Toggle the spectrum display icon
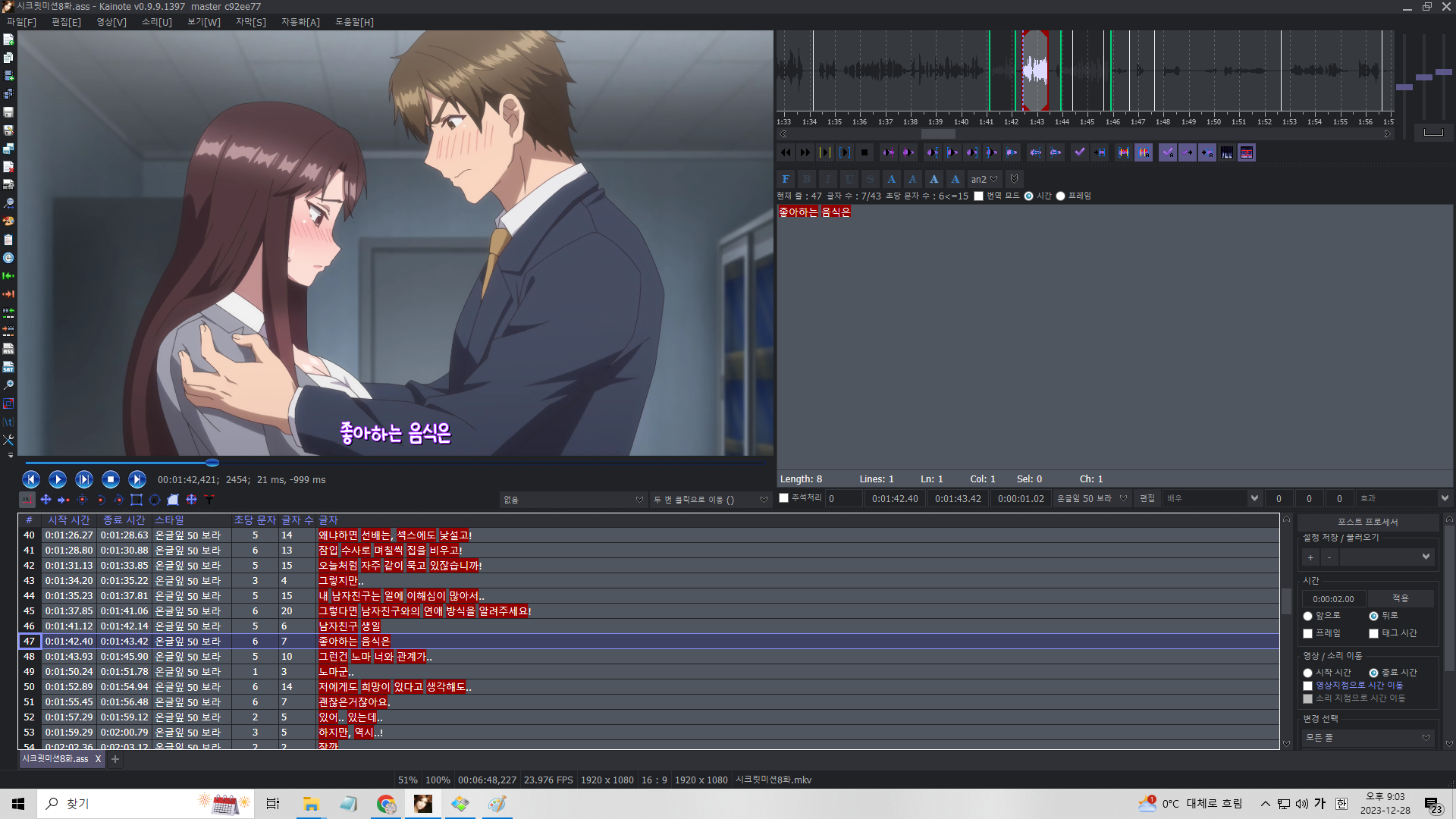The image size is (1456, 819). pos(1227,152)
